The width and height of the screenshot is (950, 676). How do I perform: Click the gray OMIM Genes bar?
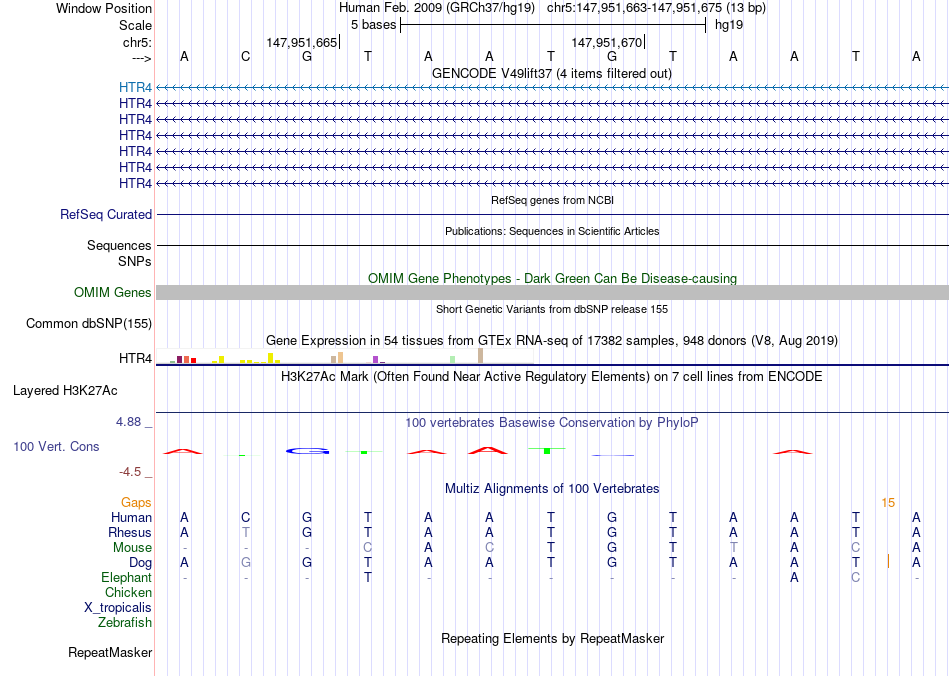click(x=553, y=293)
